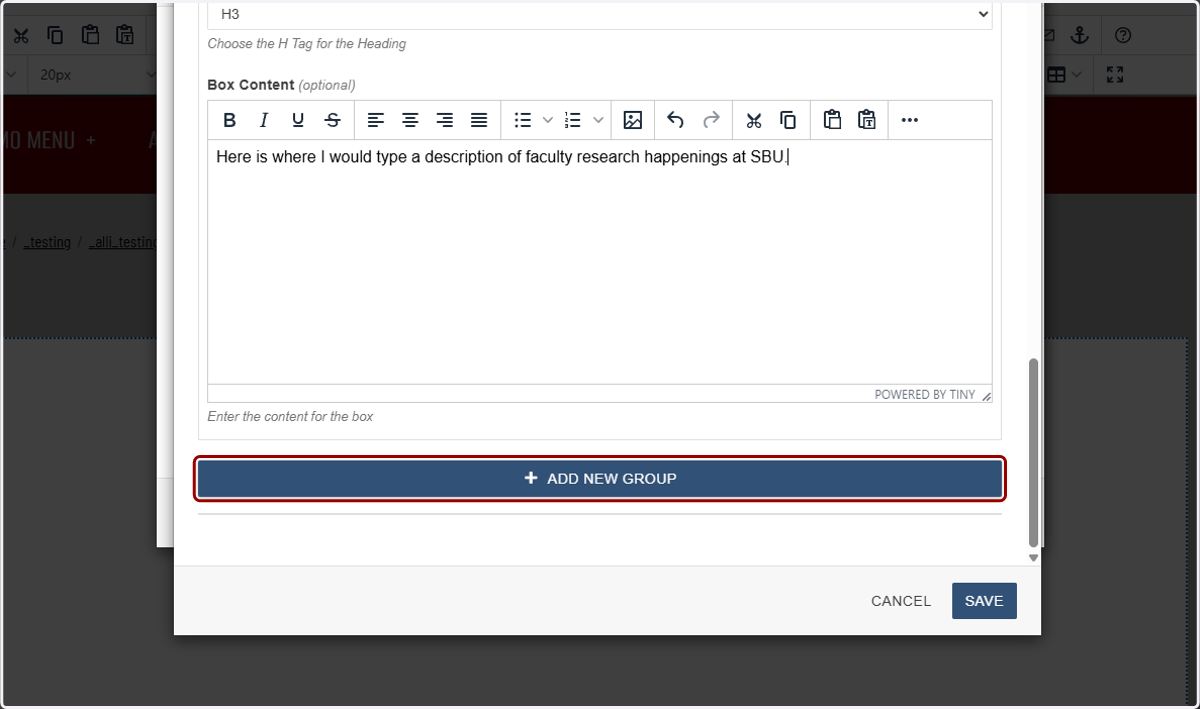
Task: Align Box Content text left
Action: (x=376, y=120)
